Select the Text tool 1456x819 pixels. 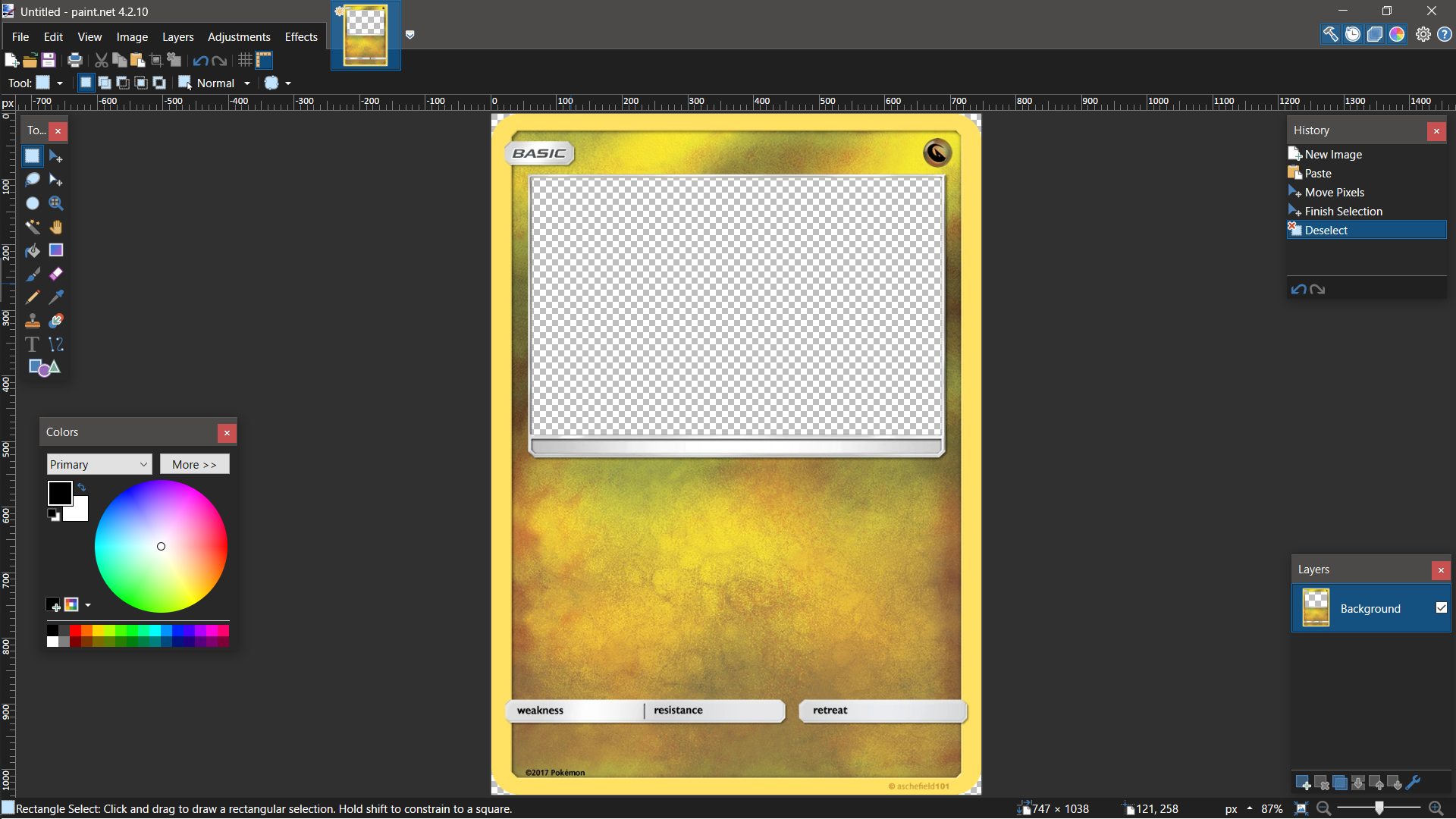click(x=33, y=344)
